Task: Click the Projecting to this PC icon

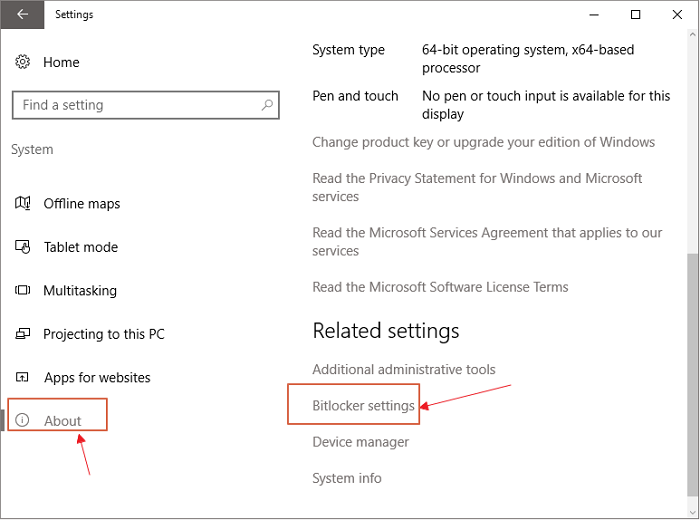Action: pos(23,334)
